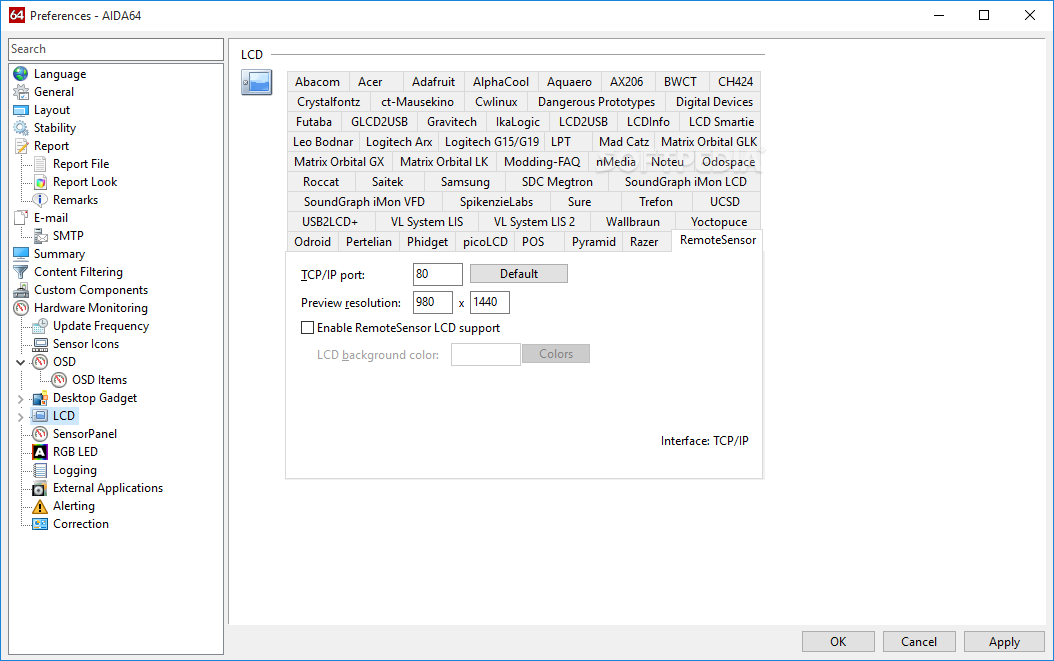Click the E-mail document icon
The width and height of the screenshot is (1054, 661).
tap(21, 218)
